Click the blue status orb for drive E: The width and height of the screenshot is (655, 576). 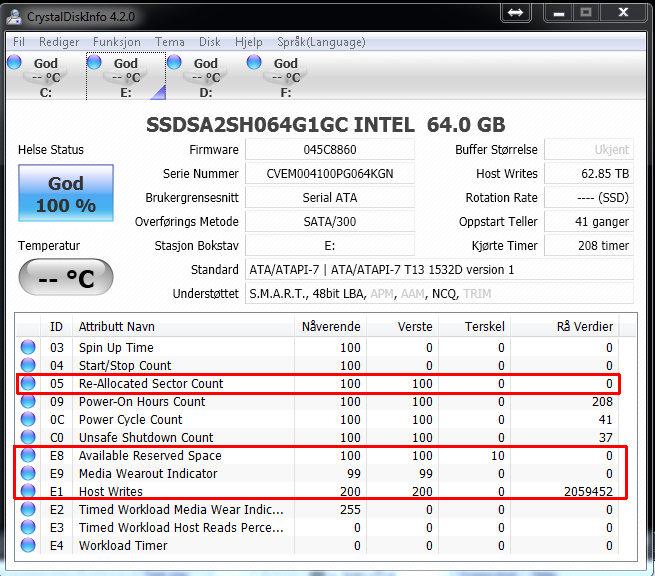[94, 62]
